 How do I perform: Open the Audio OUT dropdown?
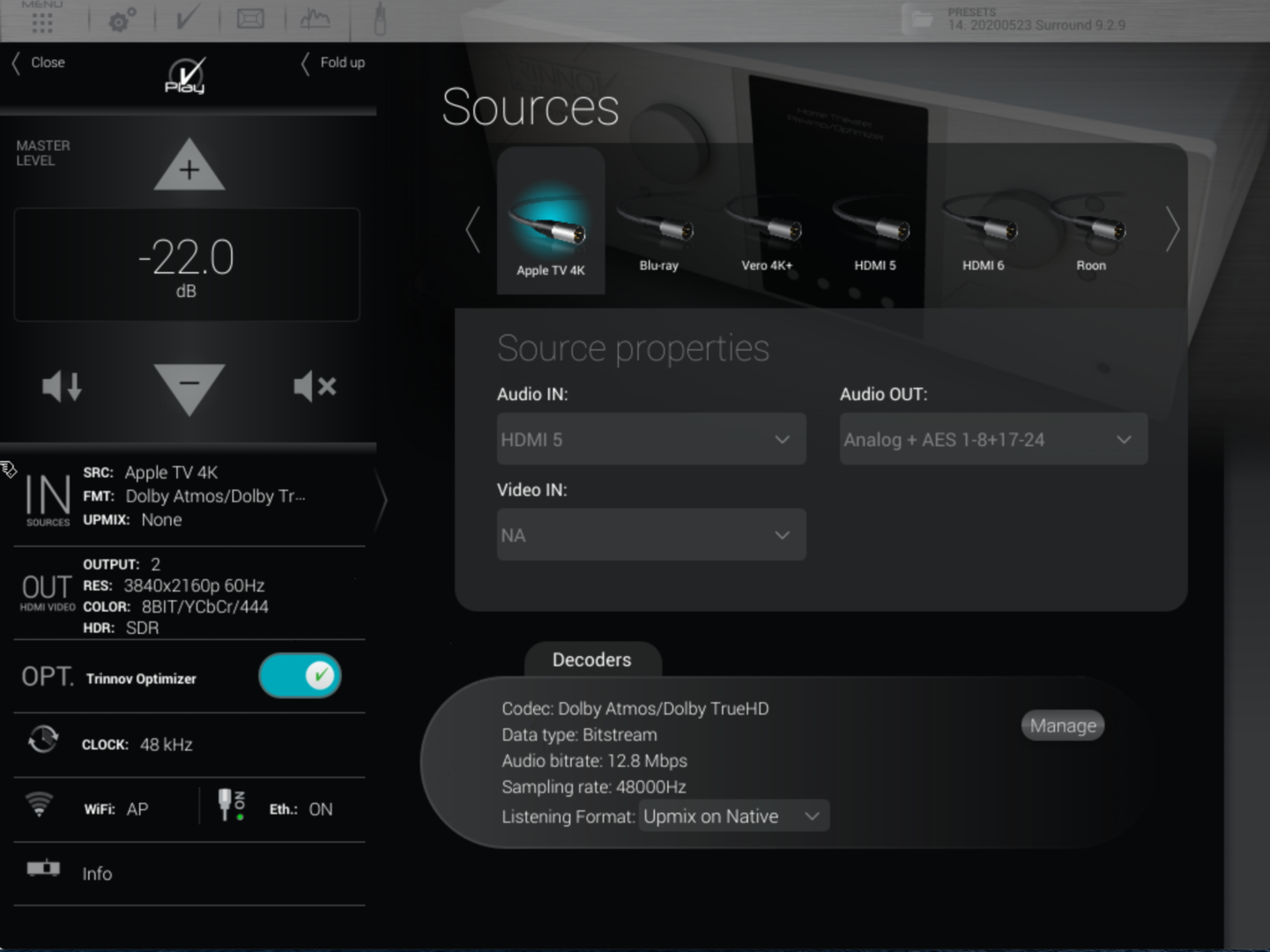[x=993, y=439]
